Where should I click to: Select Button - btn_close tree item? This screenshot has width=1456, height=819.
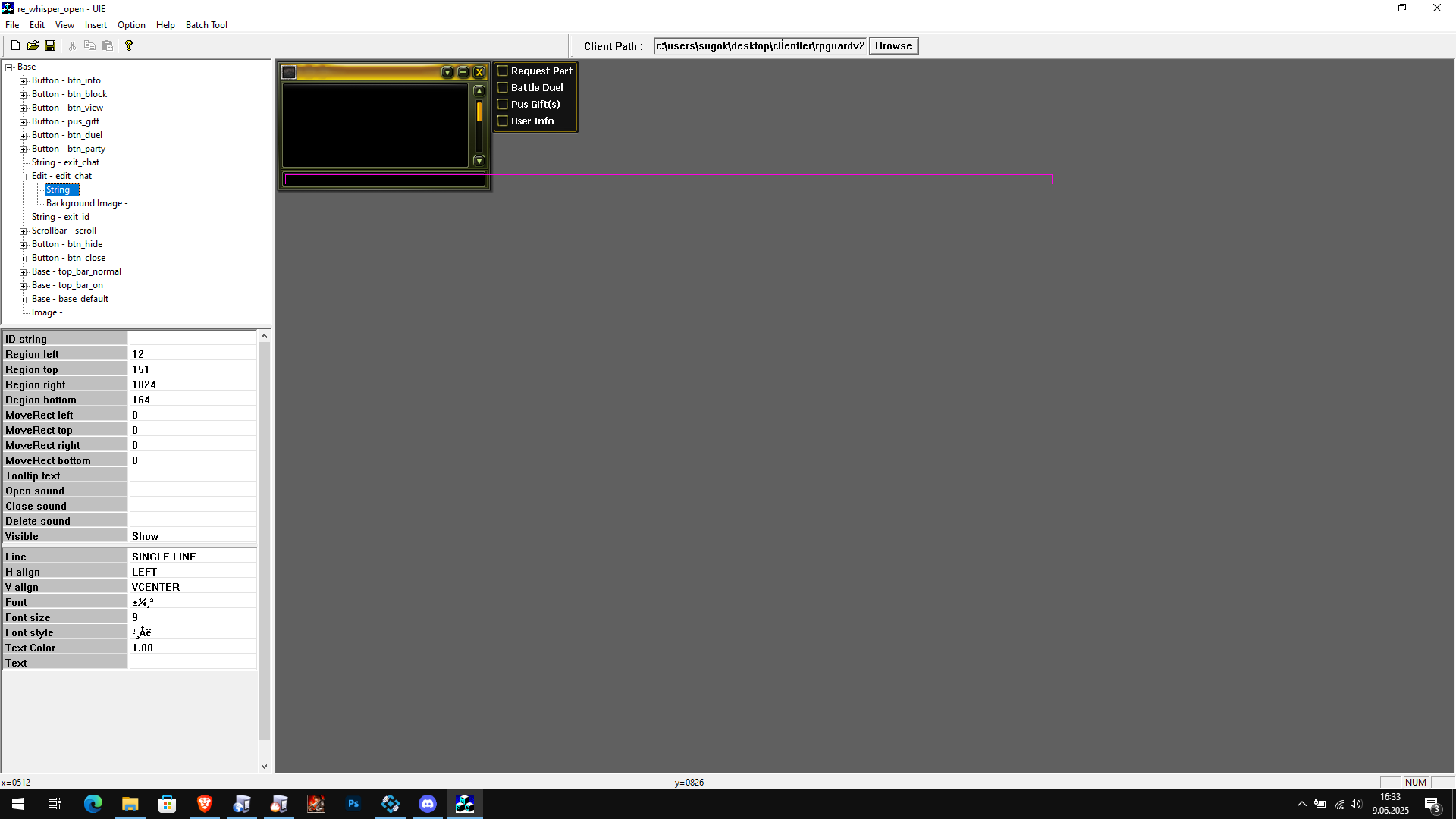click(x=69, y=258)
